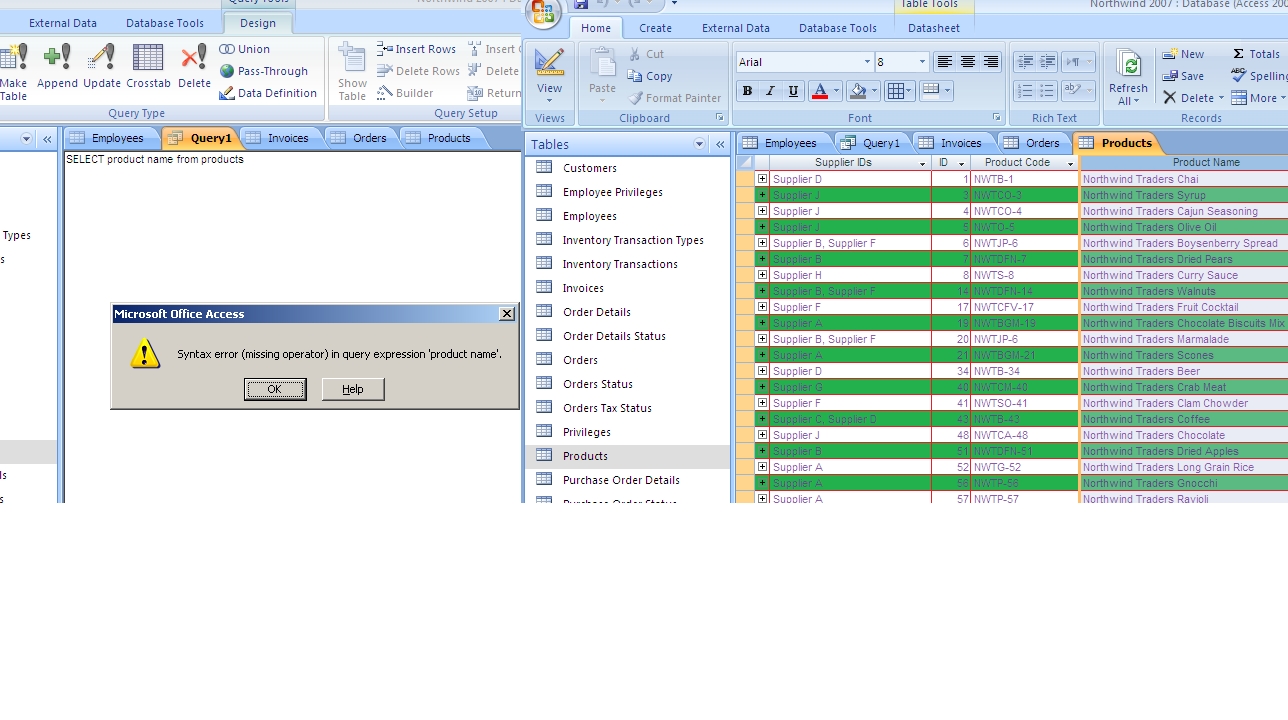
Task: Click product code NWTS-8 cell
Action: (x=1024, y=275)
